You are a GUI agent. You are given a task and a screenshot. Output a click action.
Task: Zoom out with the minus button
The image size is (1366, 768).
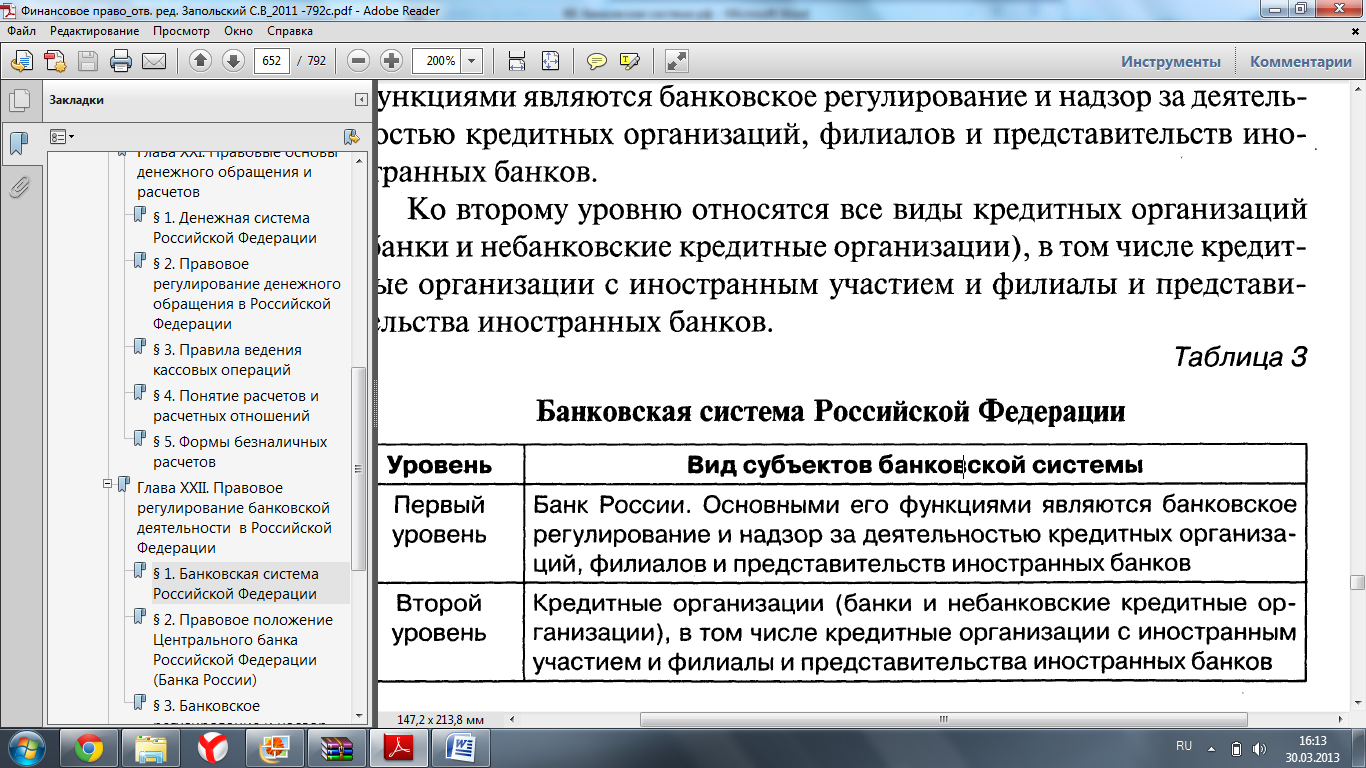point(358,61)
